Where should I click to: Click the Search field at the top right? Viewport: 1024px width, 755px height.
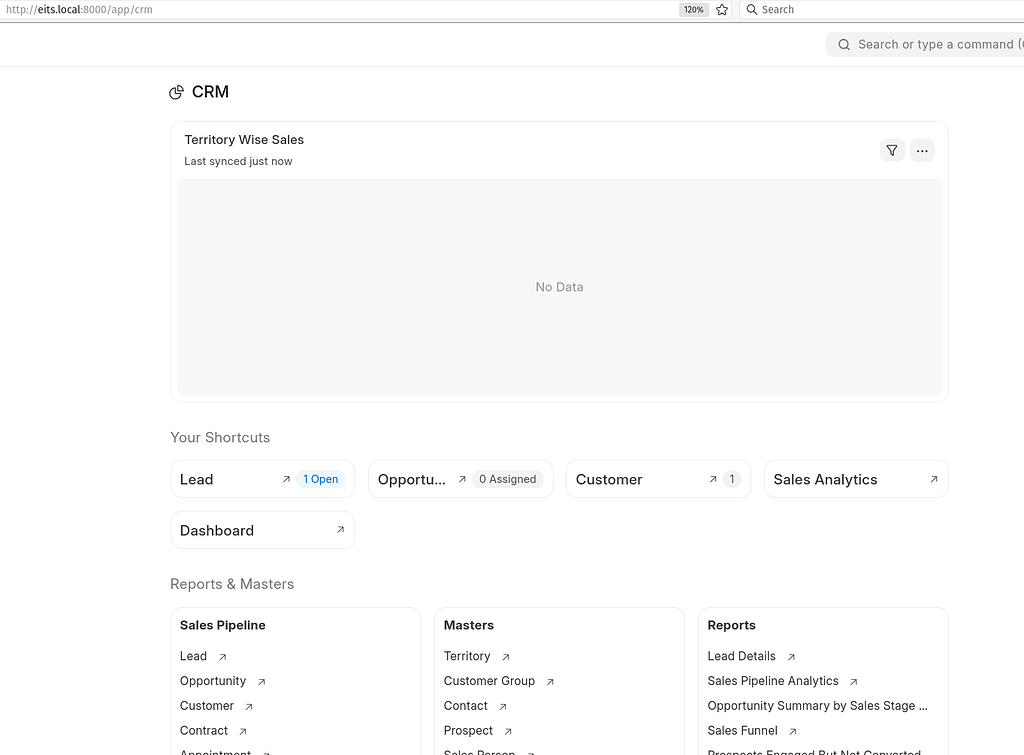click(x=776, y=9)
